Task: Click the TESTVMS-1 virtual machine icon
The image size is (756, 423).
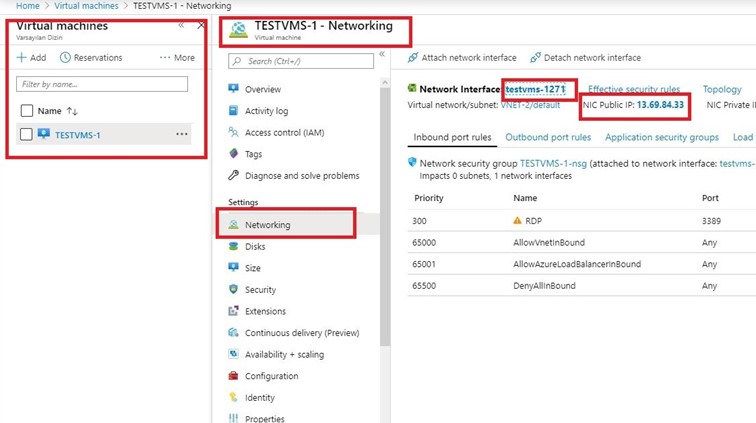Action: pos(44,134)
